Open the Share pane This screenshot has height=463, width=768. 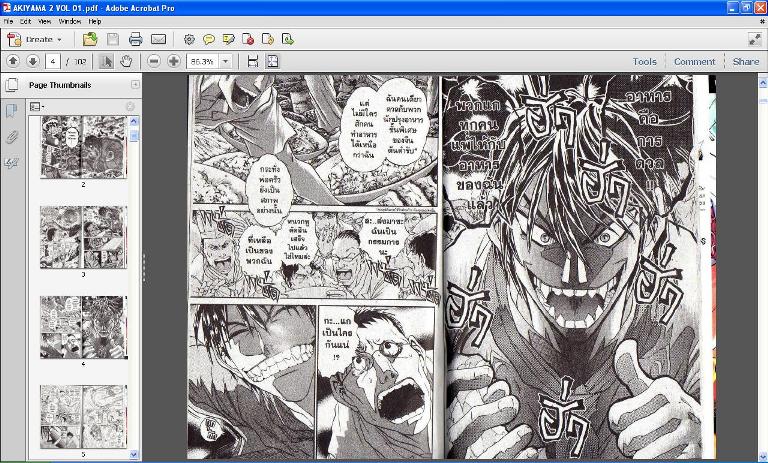click(745, 62)
